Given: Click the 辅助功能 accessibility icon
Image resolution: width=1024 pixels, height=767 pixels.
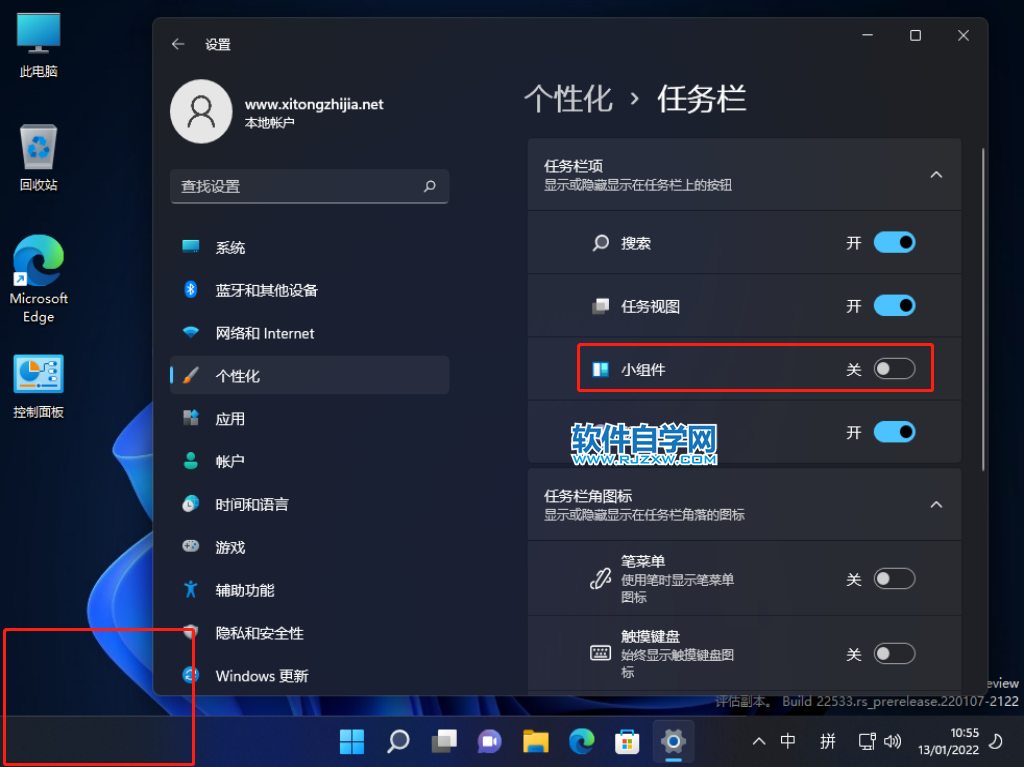Looking at the screenshot, I should [191, 589].
